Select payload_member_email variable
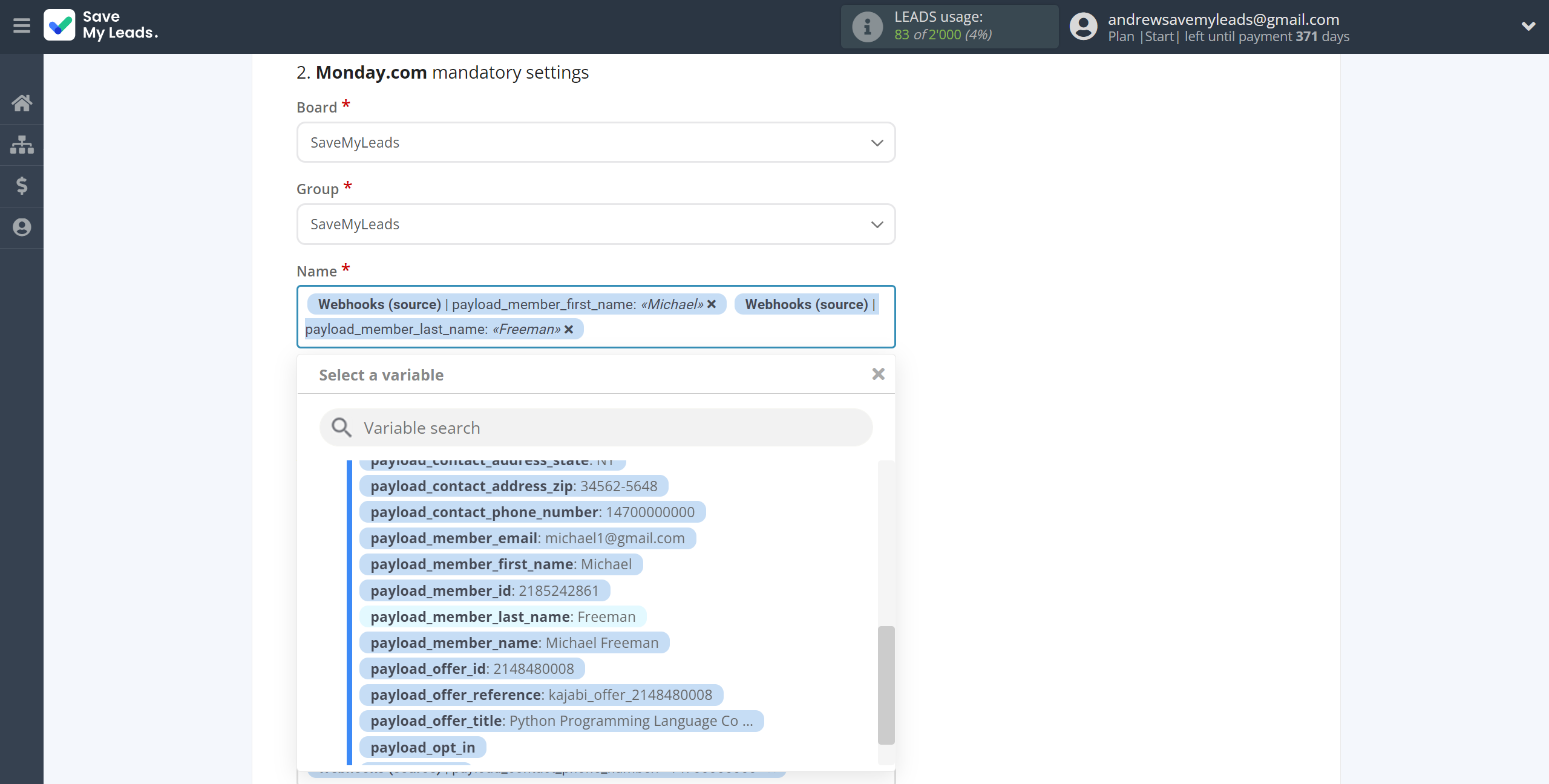 (x=528, y=538)
